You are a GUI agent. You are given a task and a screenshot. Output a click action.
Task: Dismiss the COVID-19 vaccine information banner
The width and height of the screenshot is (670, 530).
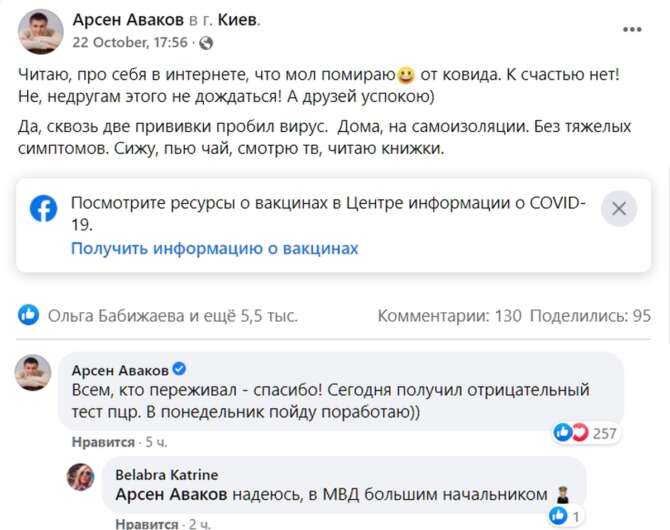click(619, 209)
